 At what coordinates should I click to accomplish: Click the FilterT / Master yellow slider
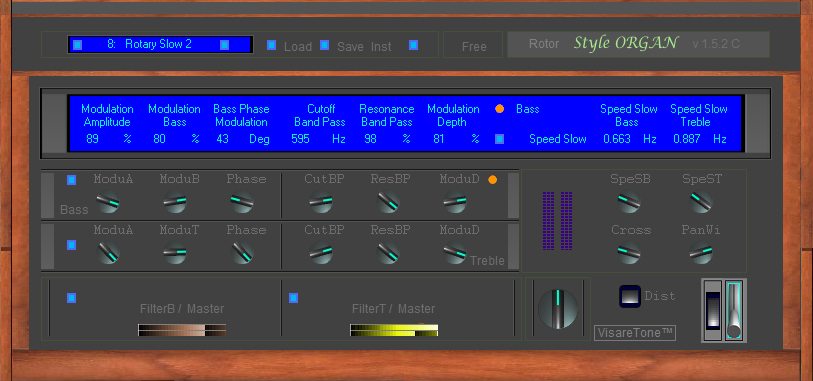tap(394, 330)
